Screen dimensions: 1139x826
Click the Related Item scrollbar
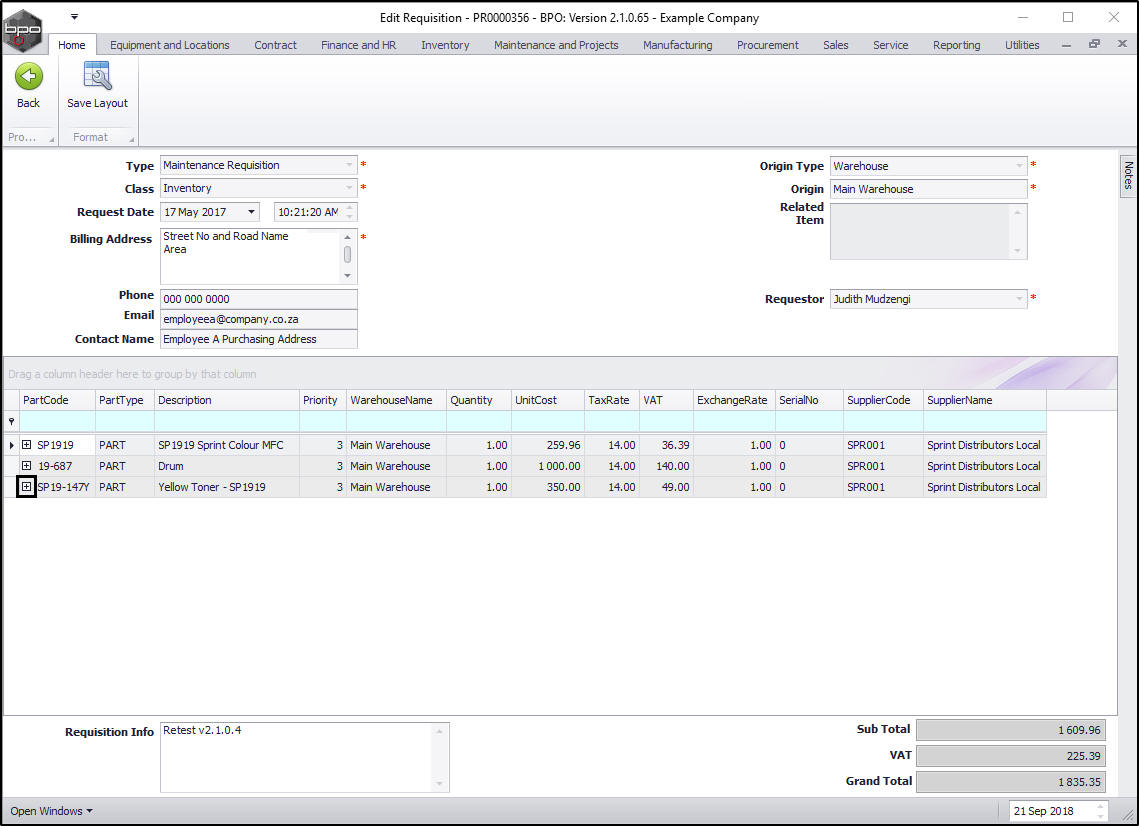click(x=1017, y=231)
